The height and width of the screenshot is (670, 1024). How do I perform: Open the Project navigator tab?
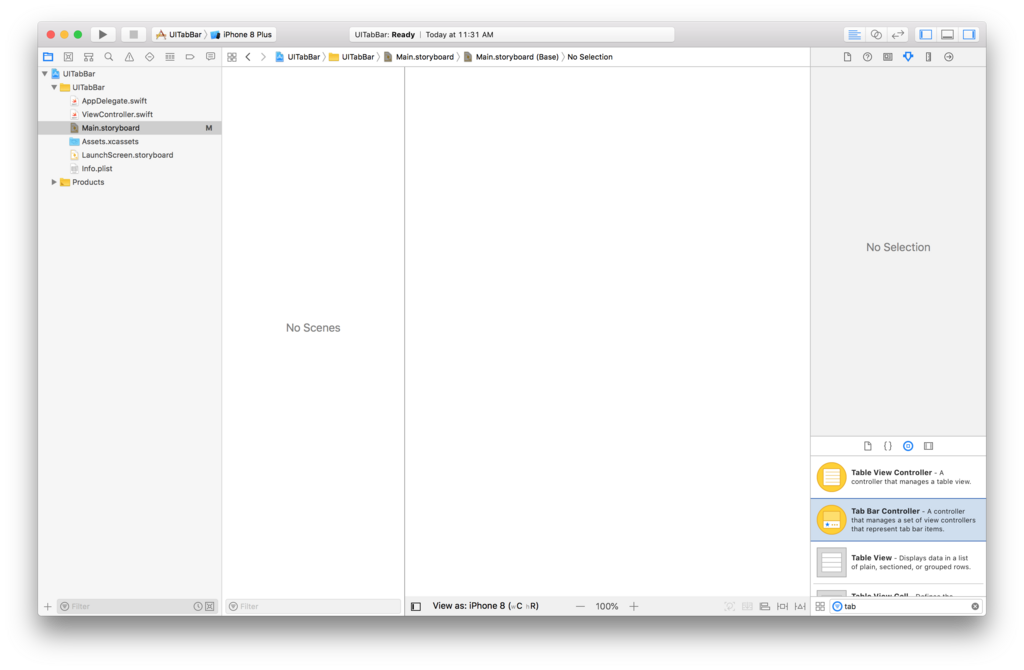point(48,57)
